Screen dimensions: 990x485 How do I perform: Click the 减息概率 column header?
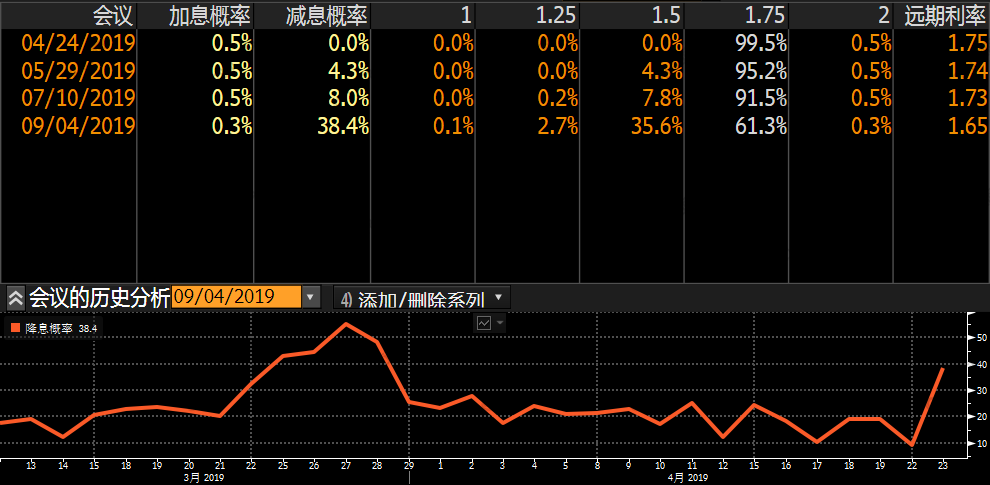[x=311, y=15]
